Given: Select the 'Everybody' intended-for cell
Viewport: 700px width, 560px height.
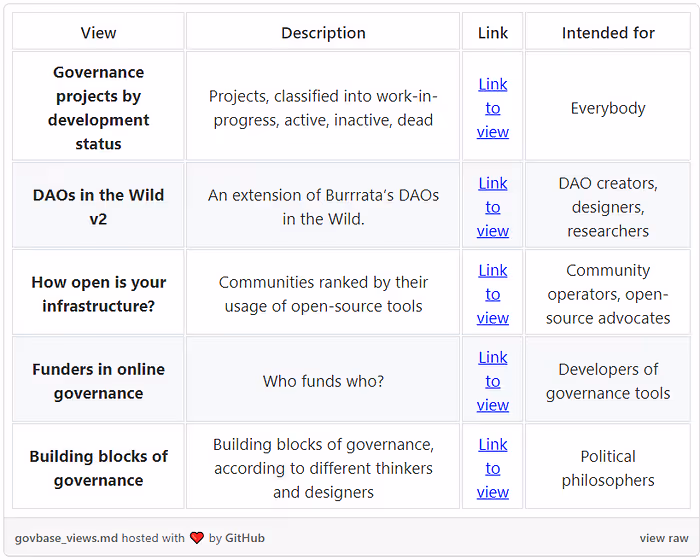Looking at the screenshot, I should (608, 108).
